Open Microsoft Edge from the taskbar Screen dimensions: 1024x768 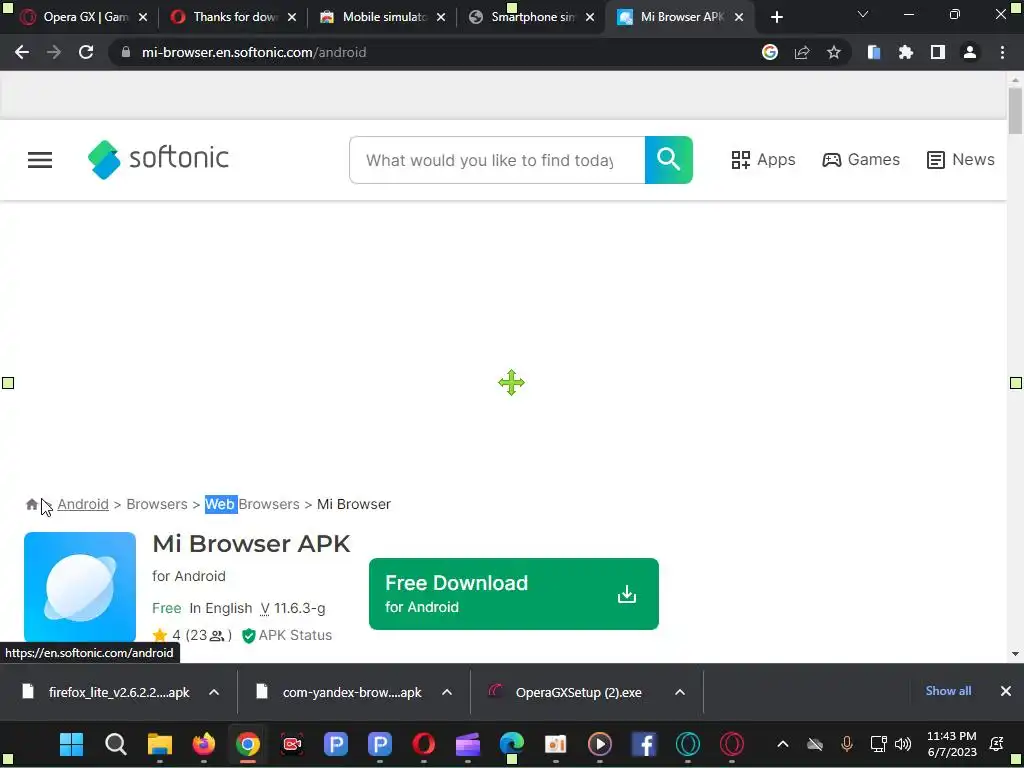(512, 744)
